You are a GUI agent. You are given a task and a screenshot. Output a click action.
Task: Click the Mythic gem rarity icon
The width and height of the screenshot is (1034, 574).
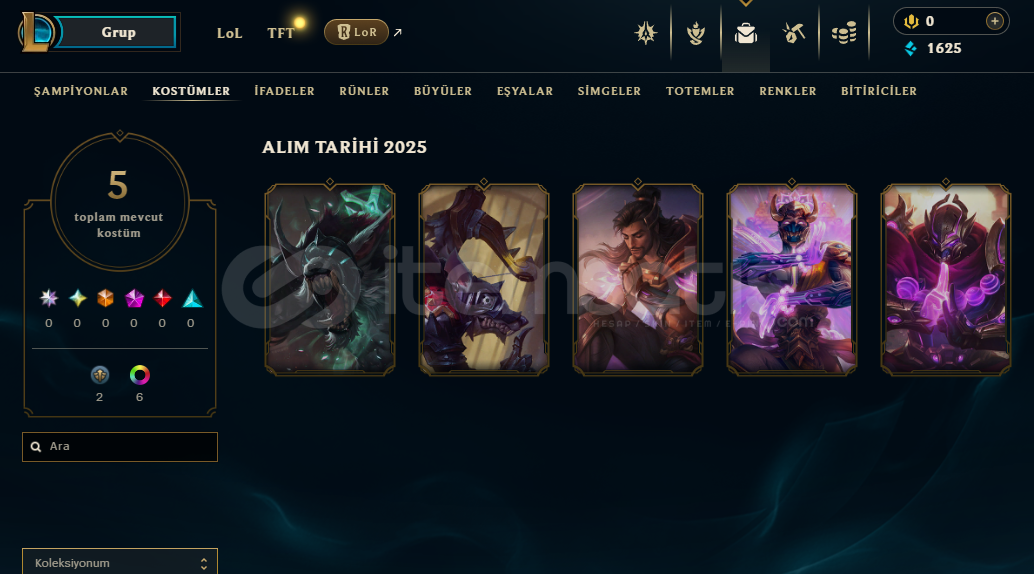coord(135,298)
